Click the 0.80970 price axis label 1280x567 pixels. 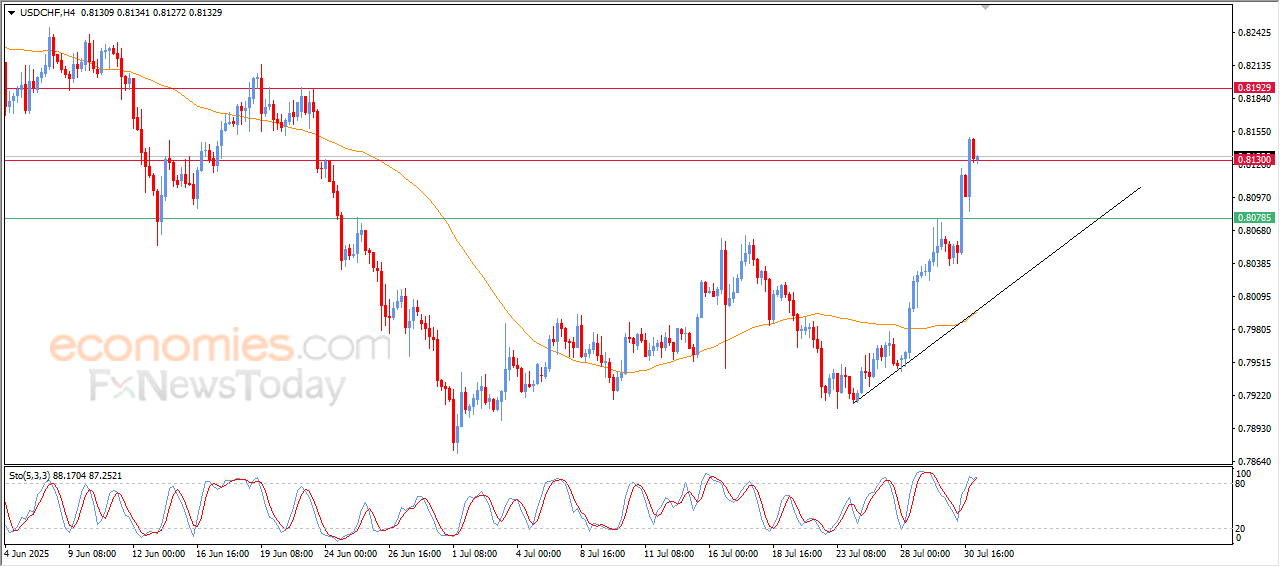pos(1254,198)
